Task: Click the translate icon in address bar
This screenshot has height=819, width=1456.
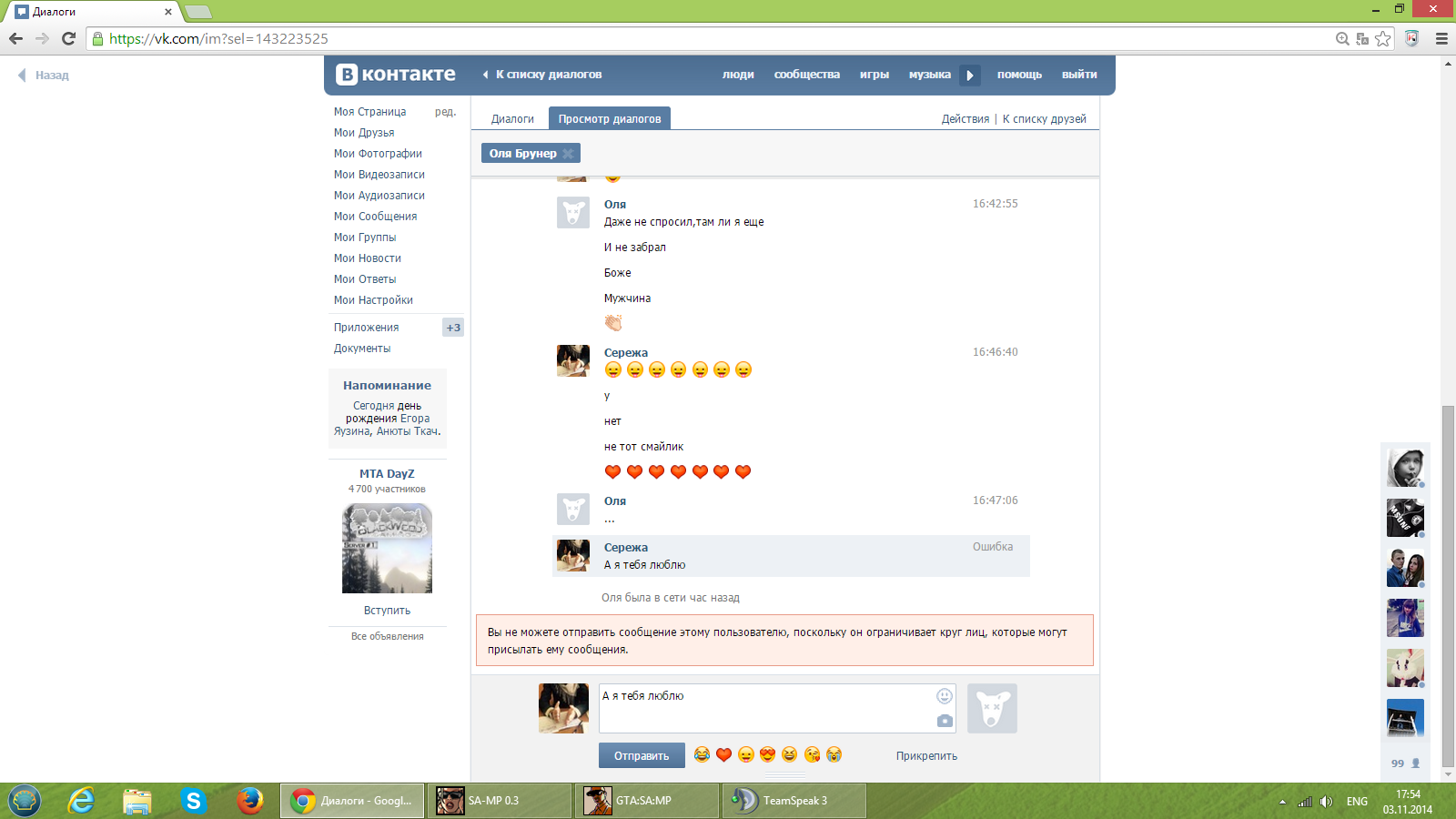Action: (x=1362, y=38)
